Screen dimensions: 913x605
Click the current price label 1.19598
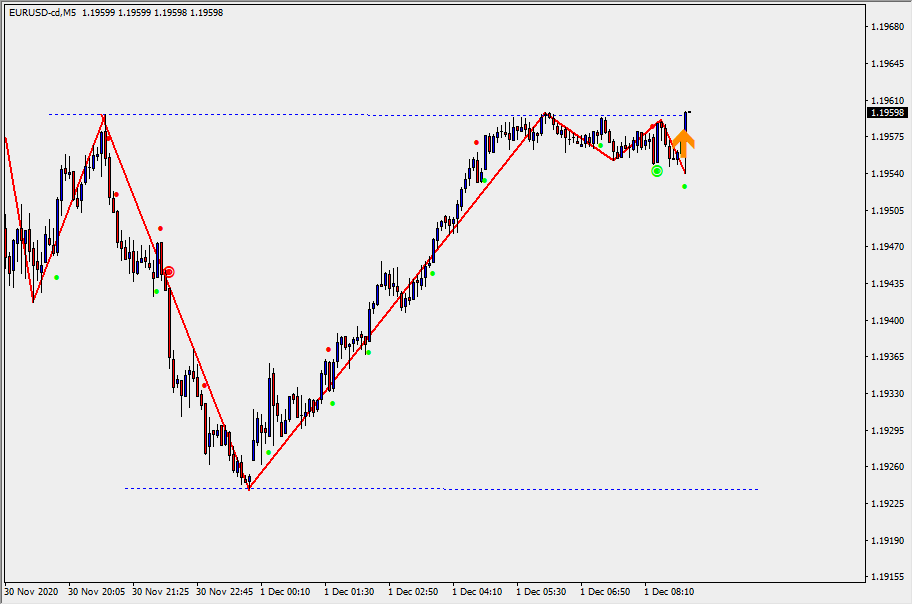click(x=887, y=113)
